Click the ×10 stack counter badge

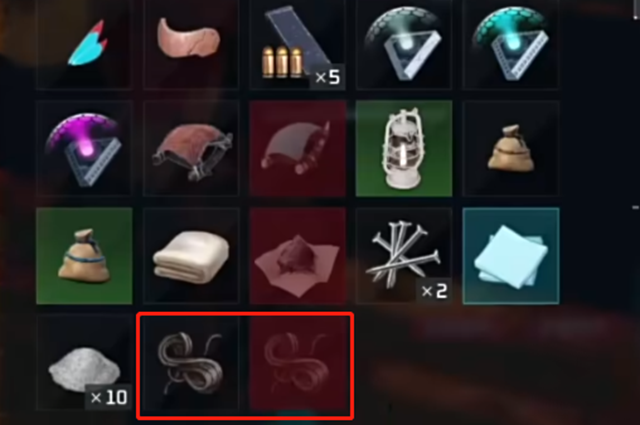tap(109, 397)
